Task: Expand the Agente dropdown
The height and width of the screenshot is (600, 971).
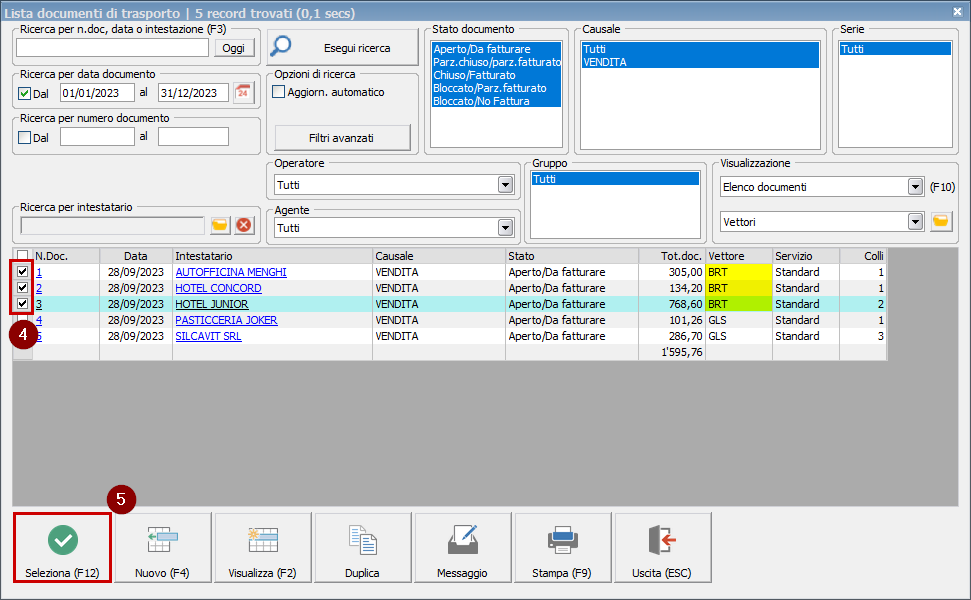Action: tap(505, 228)
